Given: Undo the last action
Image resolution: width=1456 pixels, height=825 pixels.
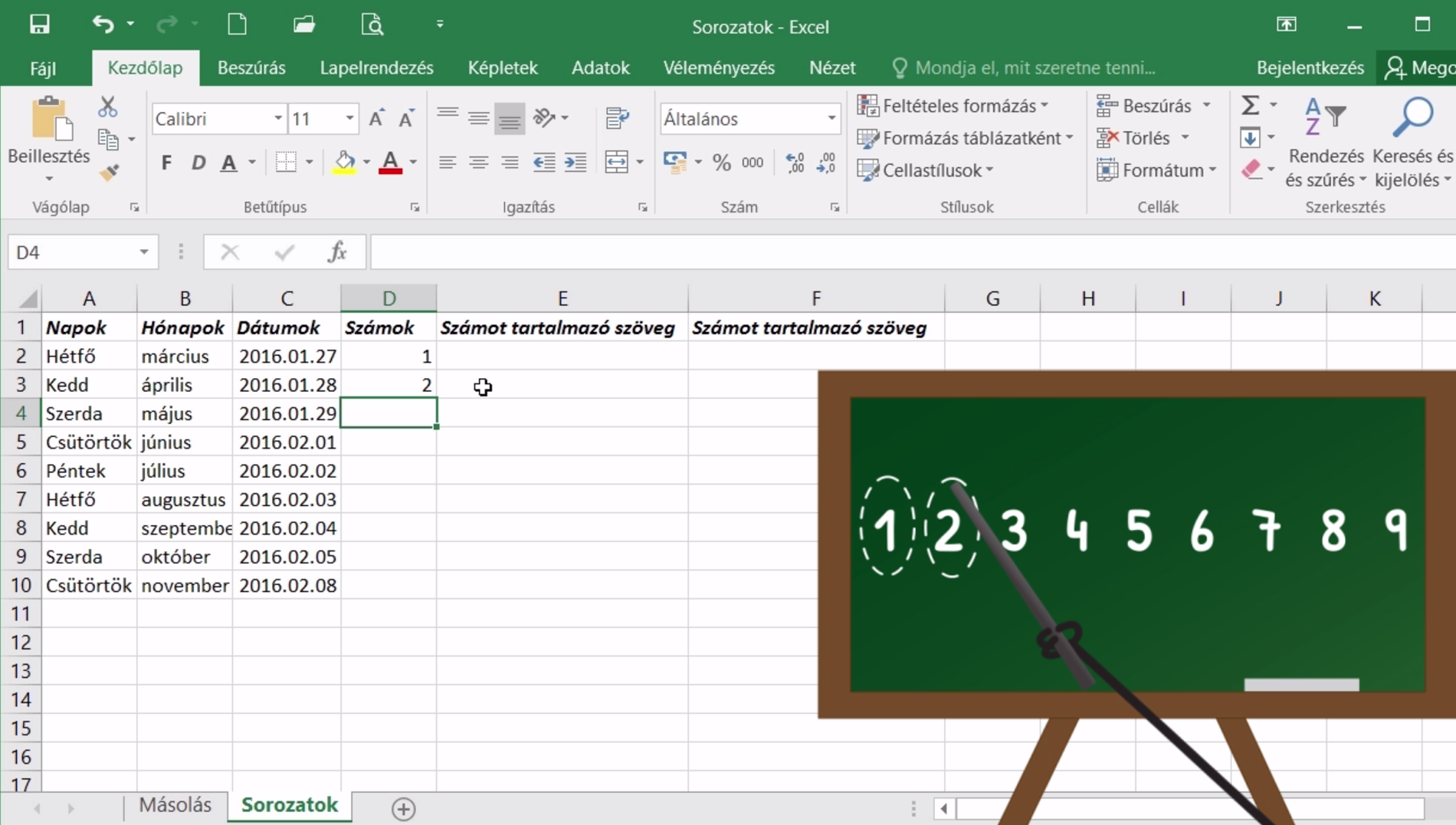Looking at the screenshot, I should [x=103, y=25].
